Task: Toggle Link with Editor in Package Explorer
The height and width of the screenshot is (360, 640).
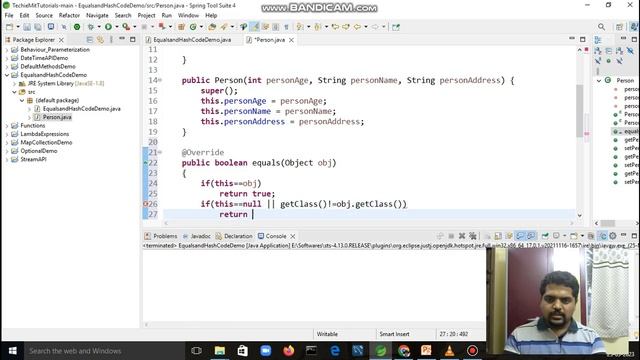Action: pyautogui.click(x=100, y=40)
